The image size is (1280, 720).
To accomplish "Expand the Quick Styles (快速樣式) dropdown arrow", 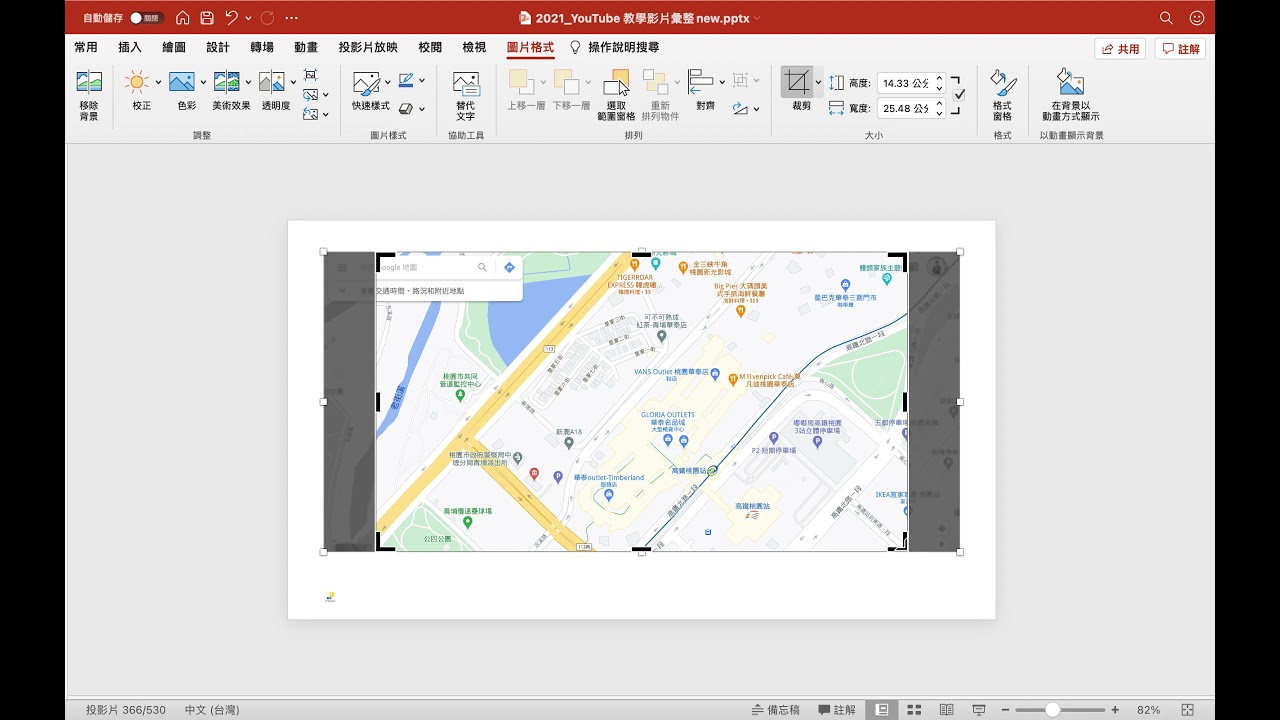I will pyautogui.click(x=386, y=82).
